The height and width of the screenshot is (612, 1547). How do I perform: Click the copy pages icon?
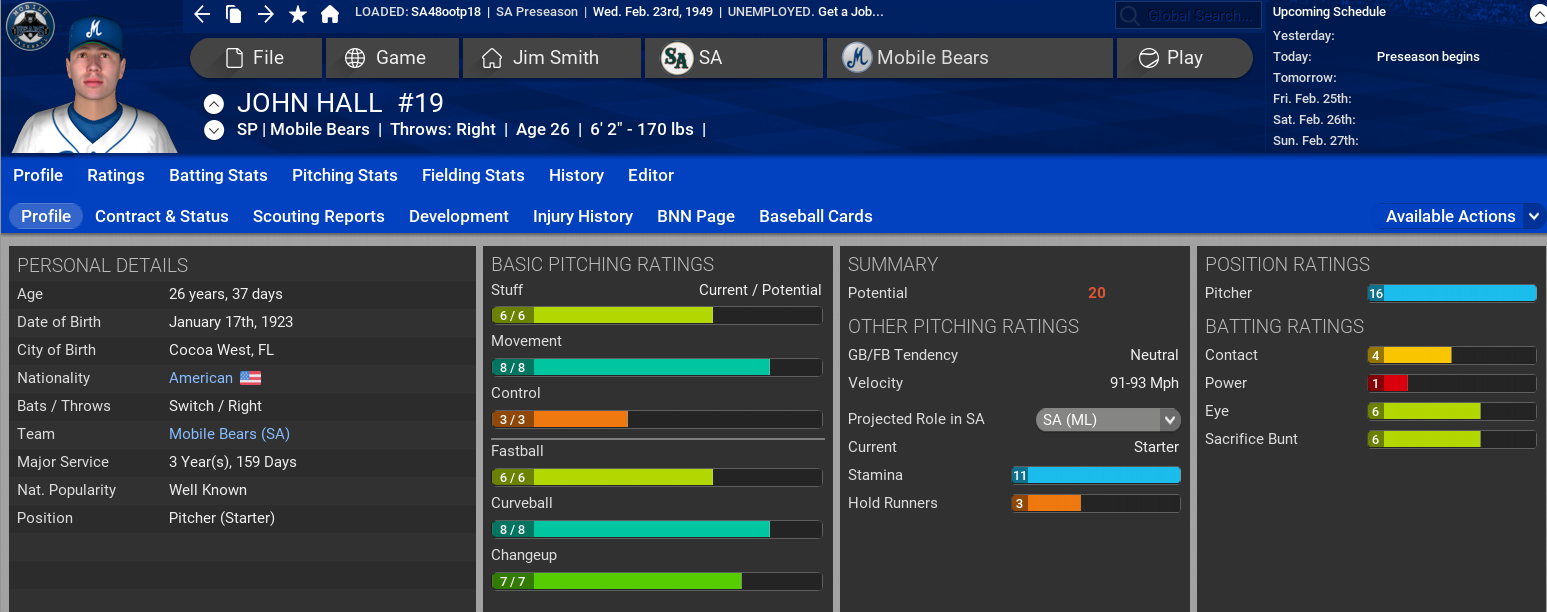coord(234,14)
